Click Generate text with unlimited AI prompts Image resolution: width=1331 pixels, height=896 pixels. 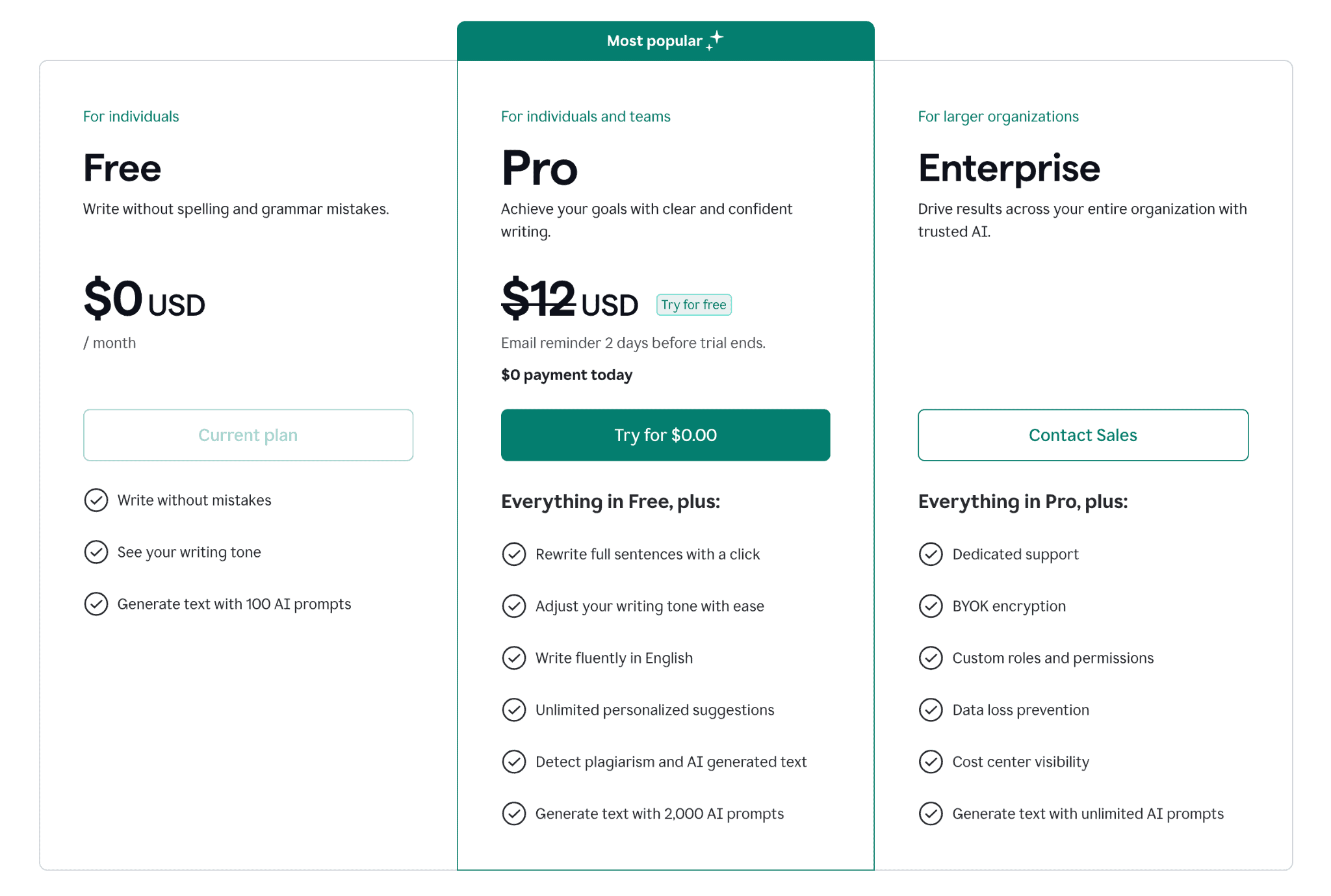[x=1088, y=814]
